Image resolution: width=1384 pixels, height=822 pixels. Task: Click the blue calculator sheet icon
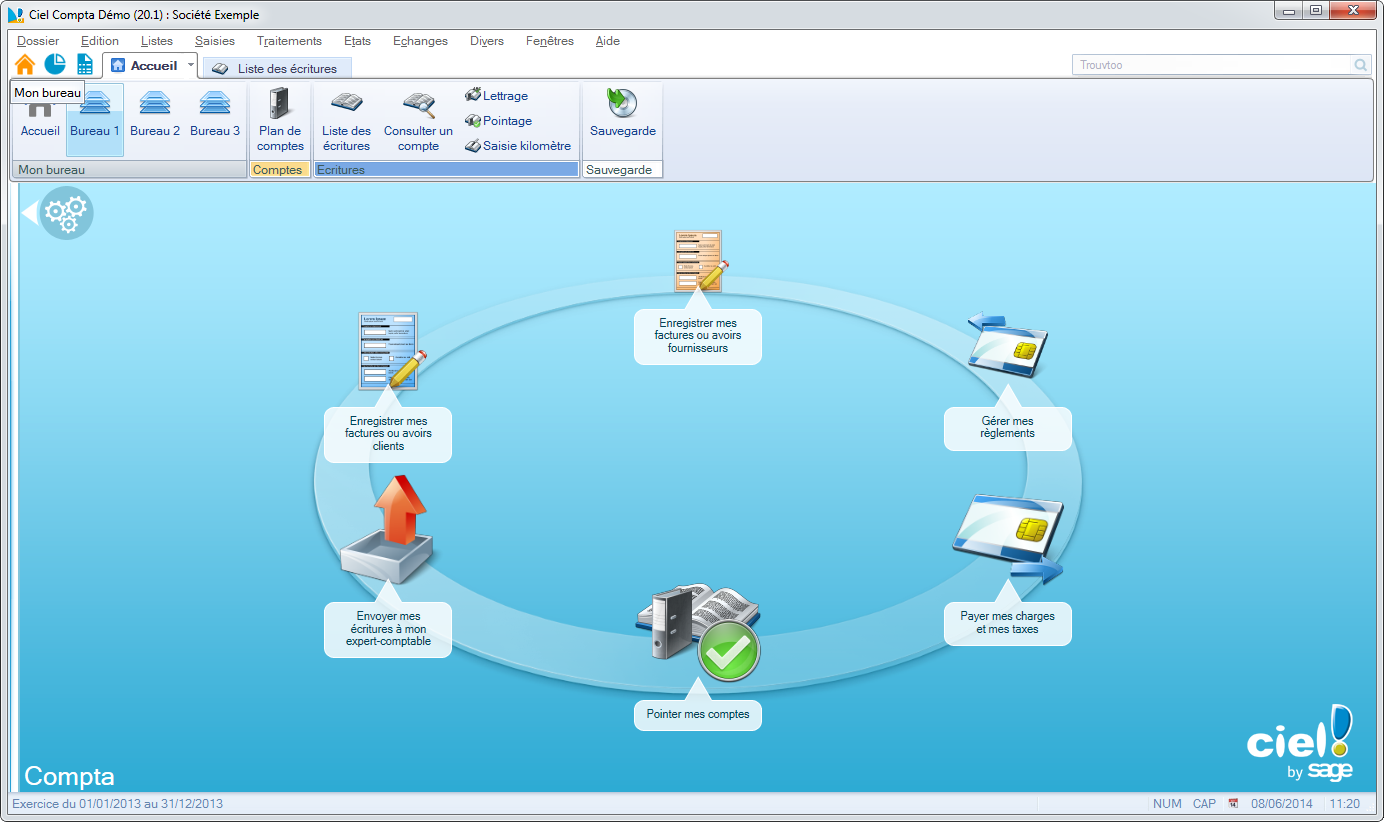[85, 65]
